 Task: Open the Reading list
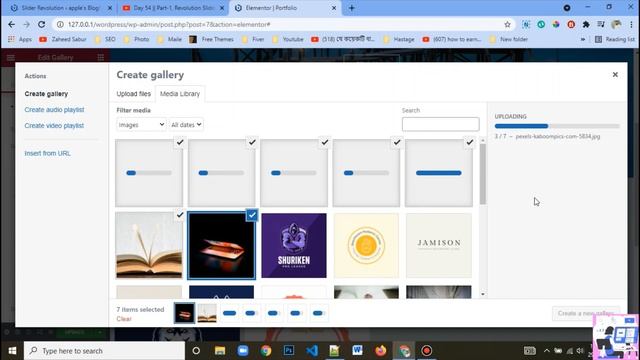[615, 39]
